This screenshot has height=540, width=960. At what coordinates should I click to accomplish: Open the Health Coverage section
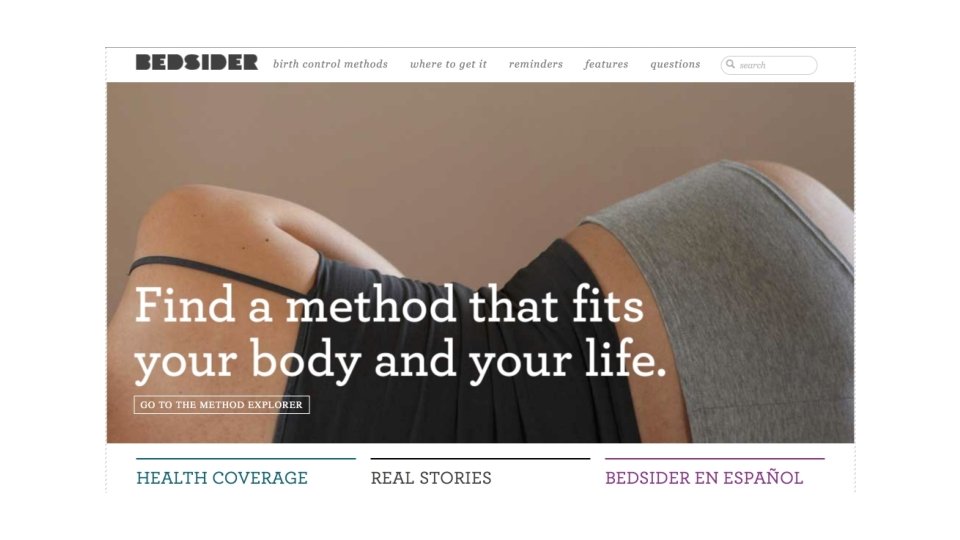222,478
